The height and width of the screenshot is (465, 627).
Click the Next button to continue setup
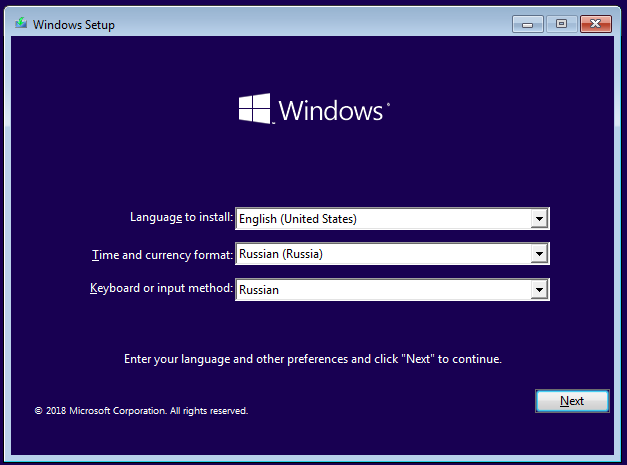[572, 401]
